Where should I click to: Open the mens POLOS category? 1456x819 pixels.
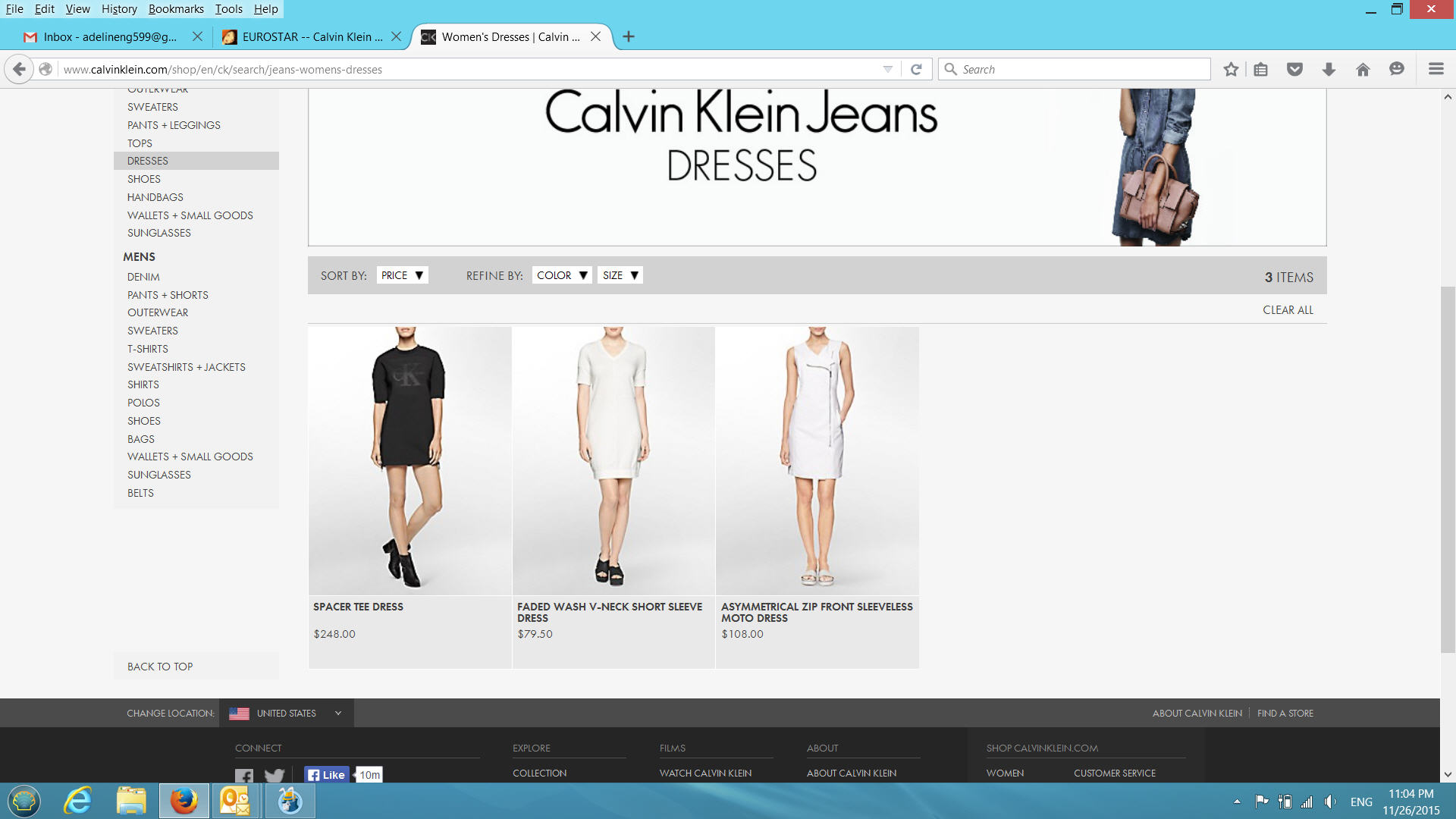coord(143,403)
